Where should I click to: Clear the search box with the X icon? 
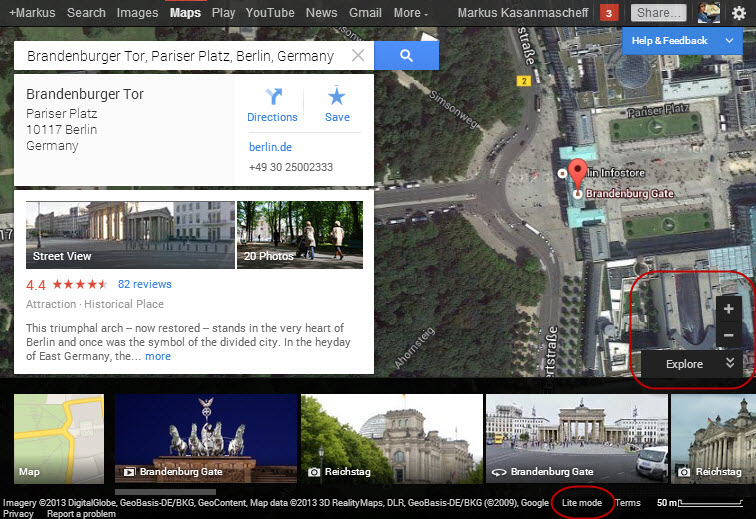(358, 56)
